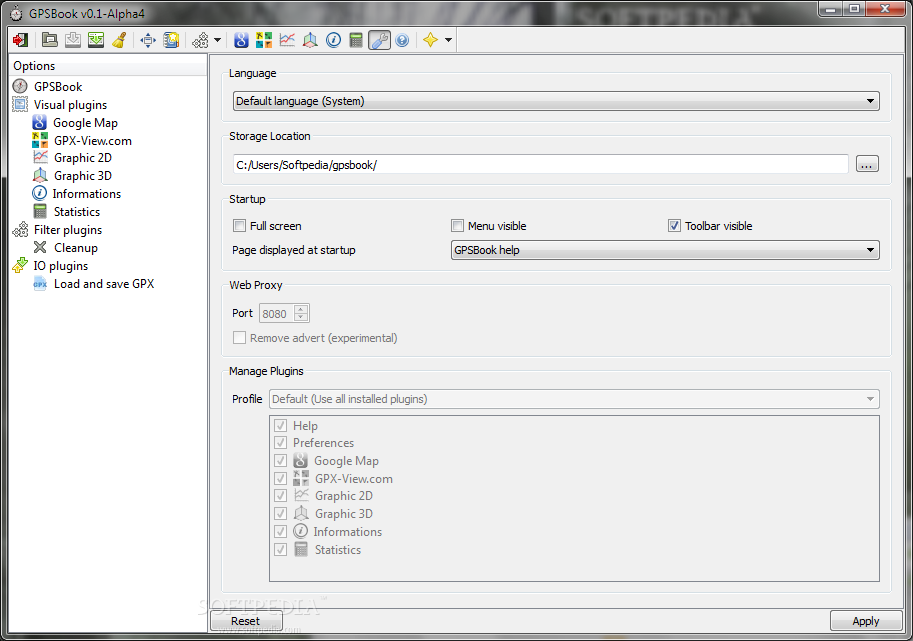Click the green save-as tray toolbar icon

pyautogui.click(x=96, y=40)
